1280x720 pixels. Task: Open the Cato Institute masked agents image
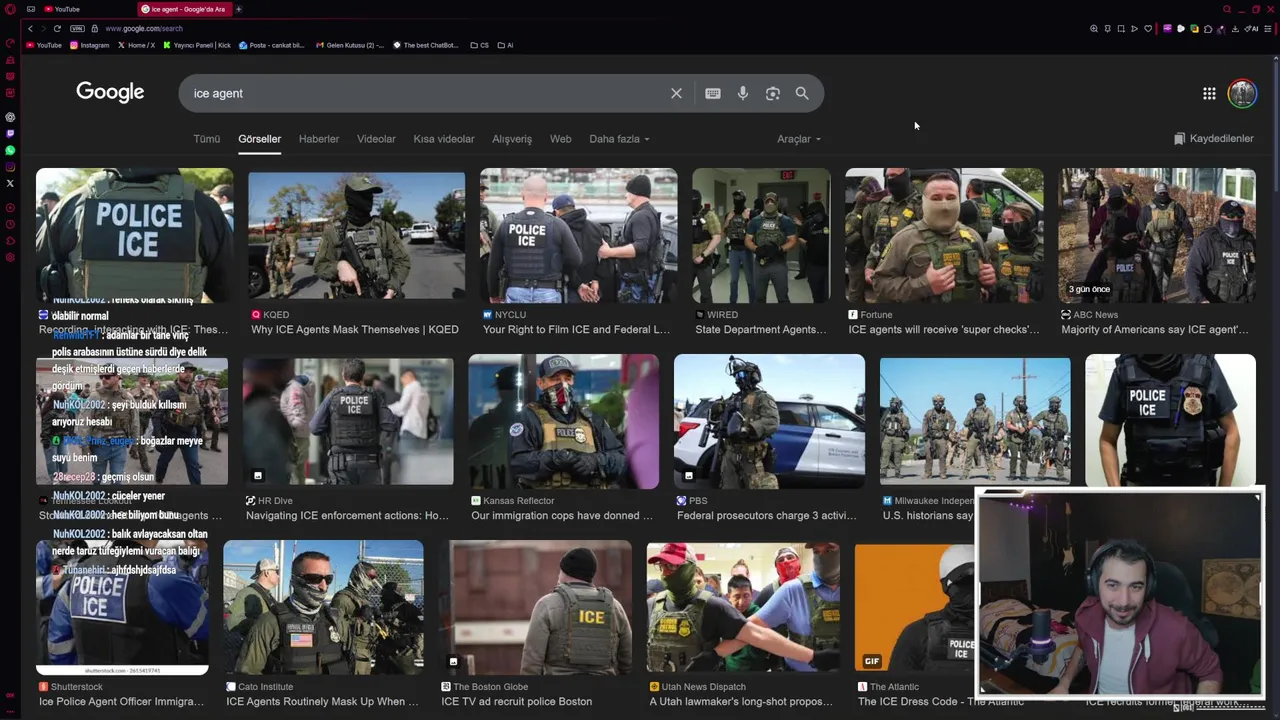pos(323,607)
